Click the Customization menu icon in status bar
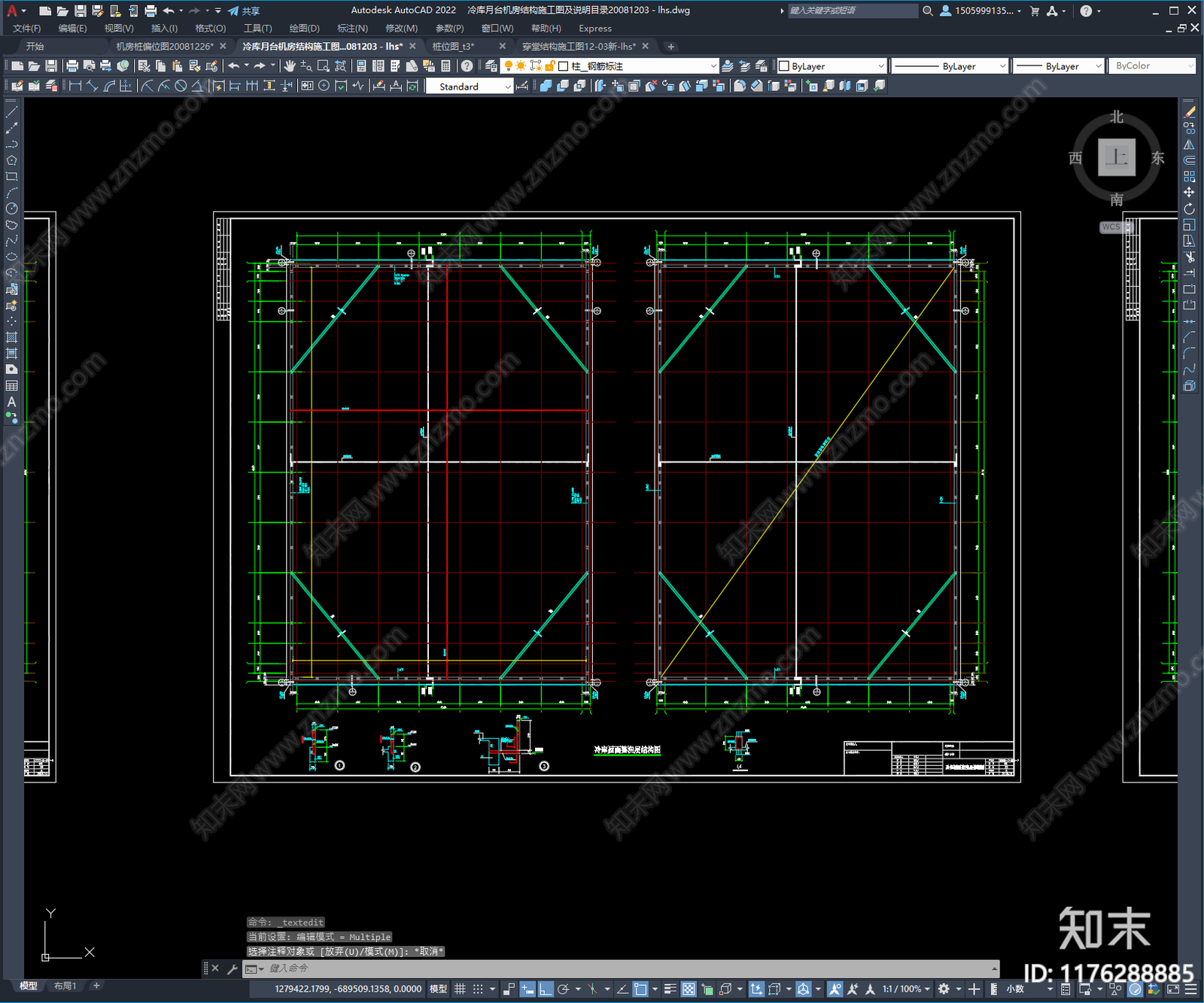Viewport: 1204px width, 1003px height. point(1192,989)
